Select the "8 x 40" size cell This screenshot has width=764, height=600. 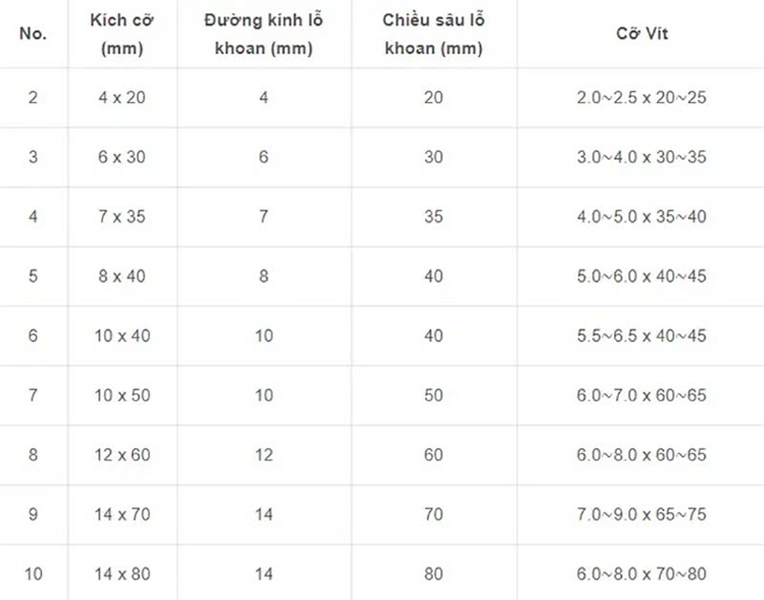pyautogui.click(x=122, y=276)
